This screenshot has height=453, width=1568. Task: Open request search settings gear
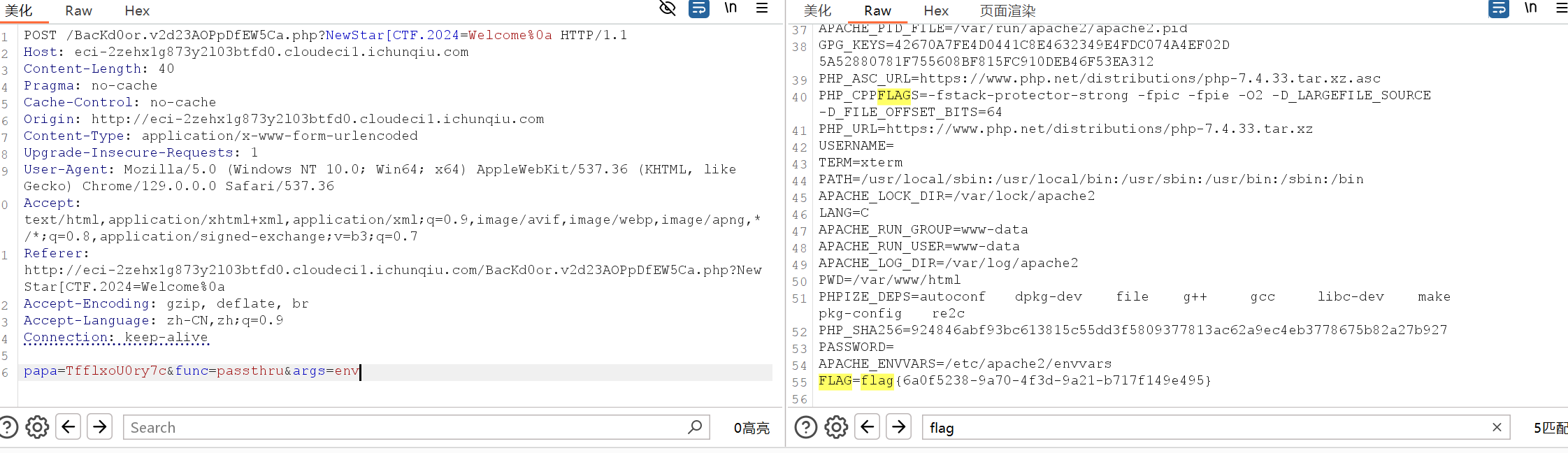[x=37, y=427]
